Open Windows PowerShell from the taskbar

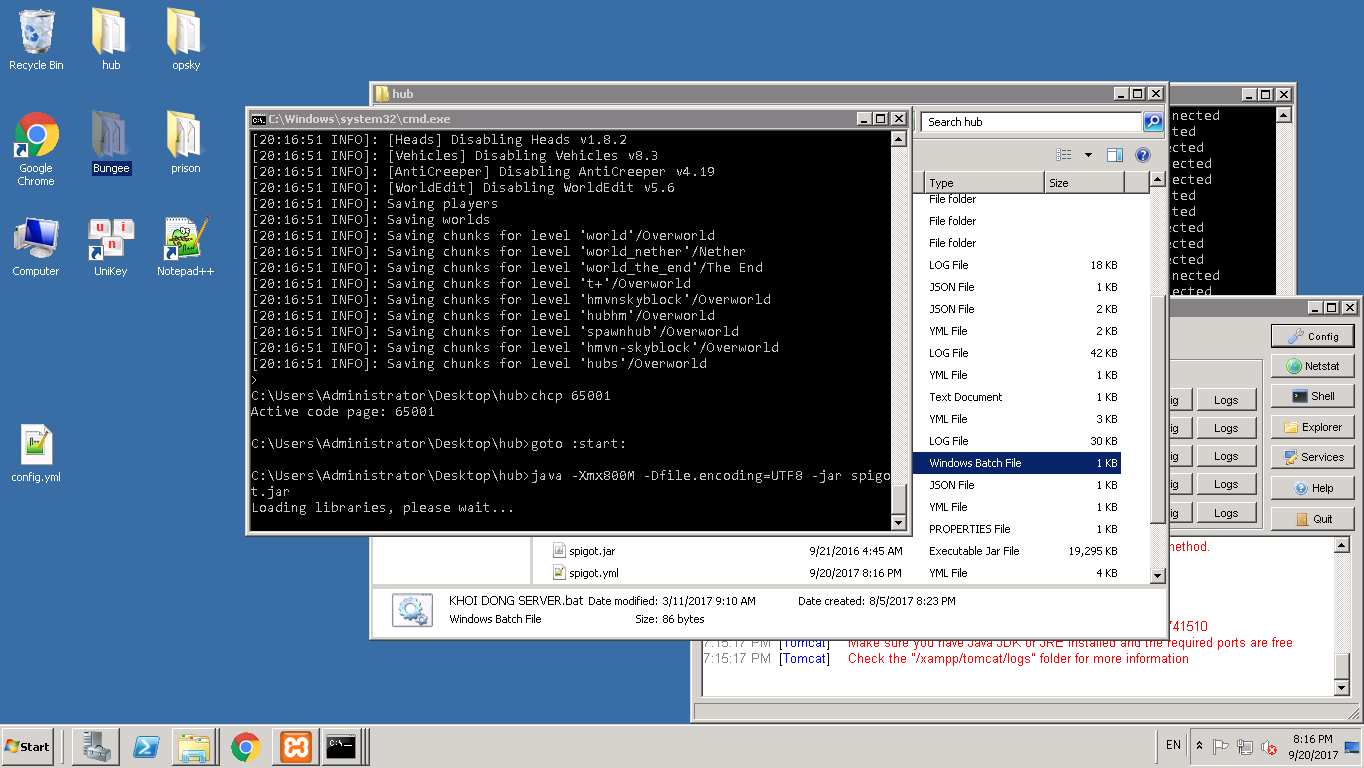click(x=146, y=747)
